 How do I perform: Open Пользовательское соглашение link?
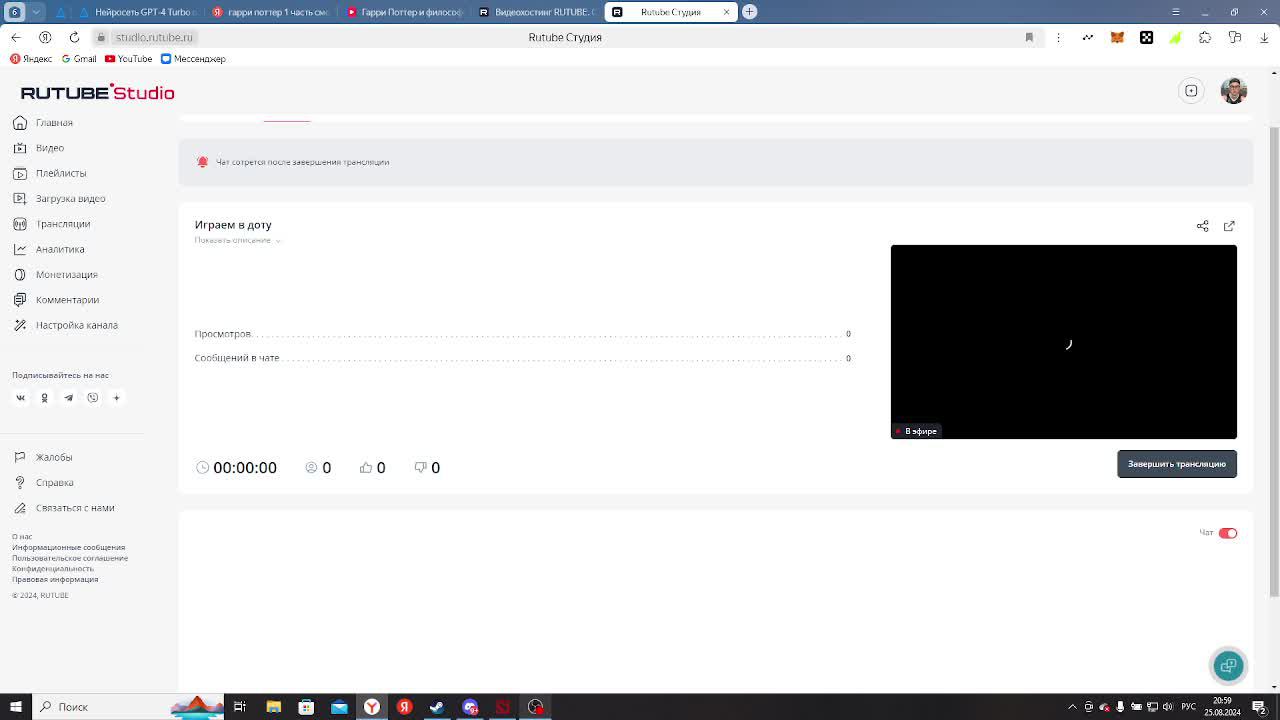[70, 558]
